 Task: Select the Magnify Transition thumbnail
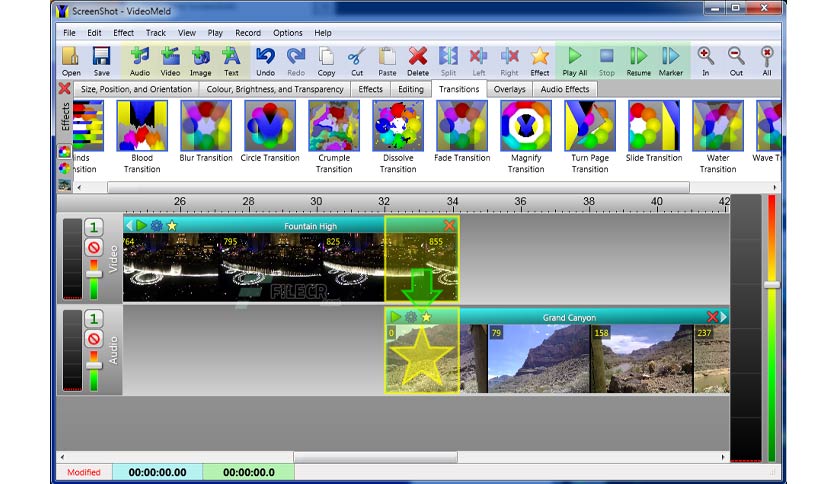tap(526, 126)
